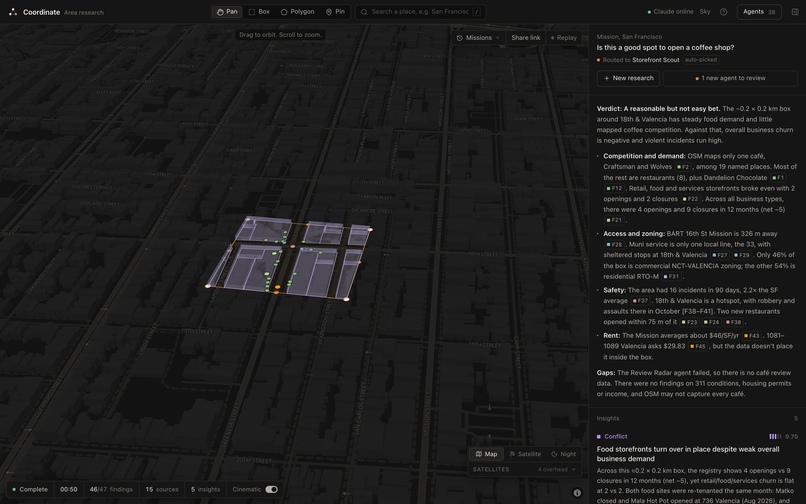Open citation tag F37

click(640, 301)
